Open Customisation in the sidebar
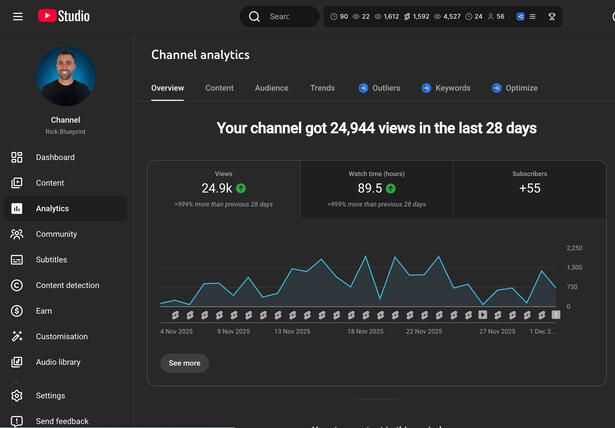The image size is (615, 428). click(62, 337)
